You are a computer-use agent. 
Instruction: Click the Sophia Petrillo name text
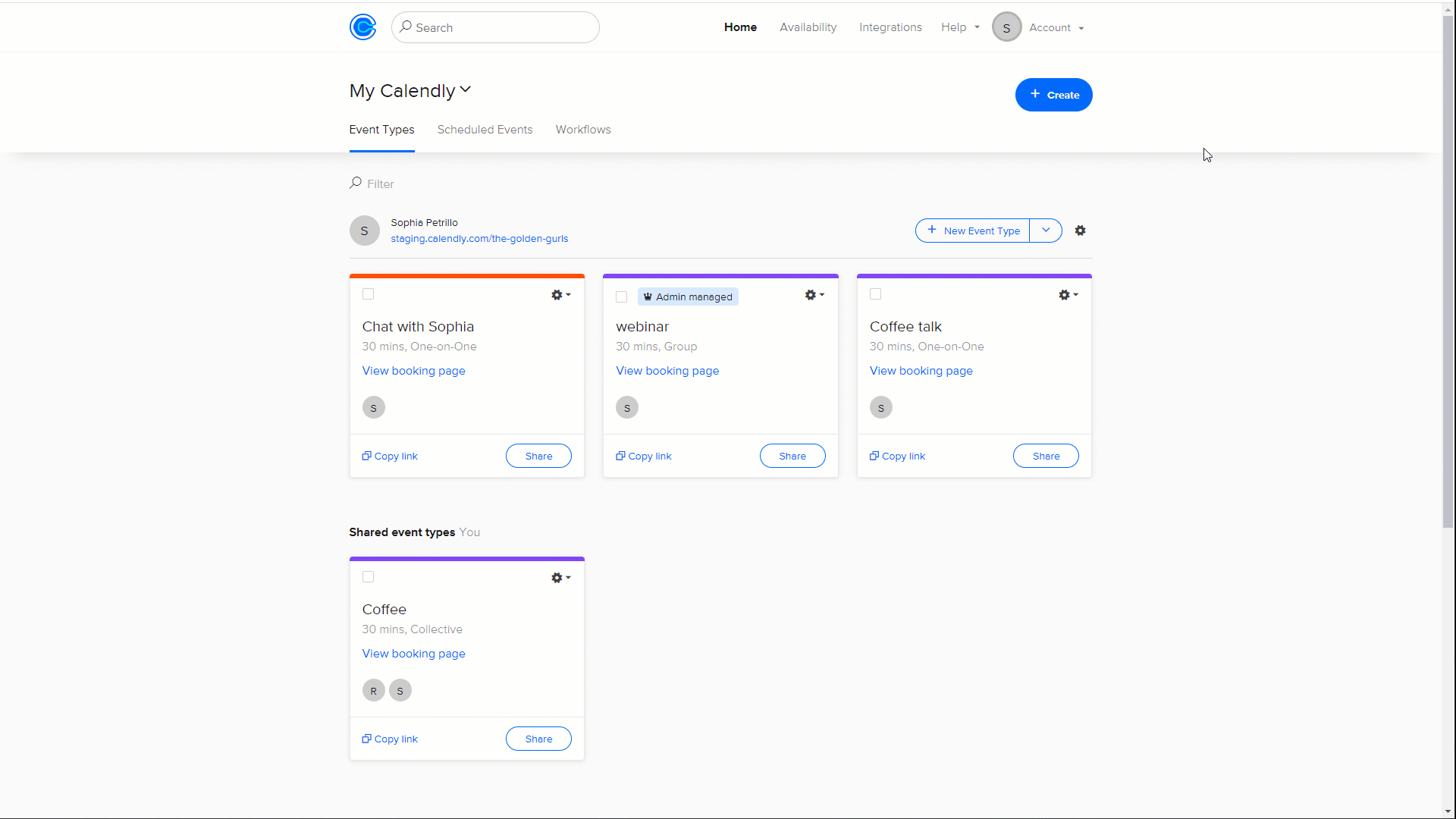(424, 223)
